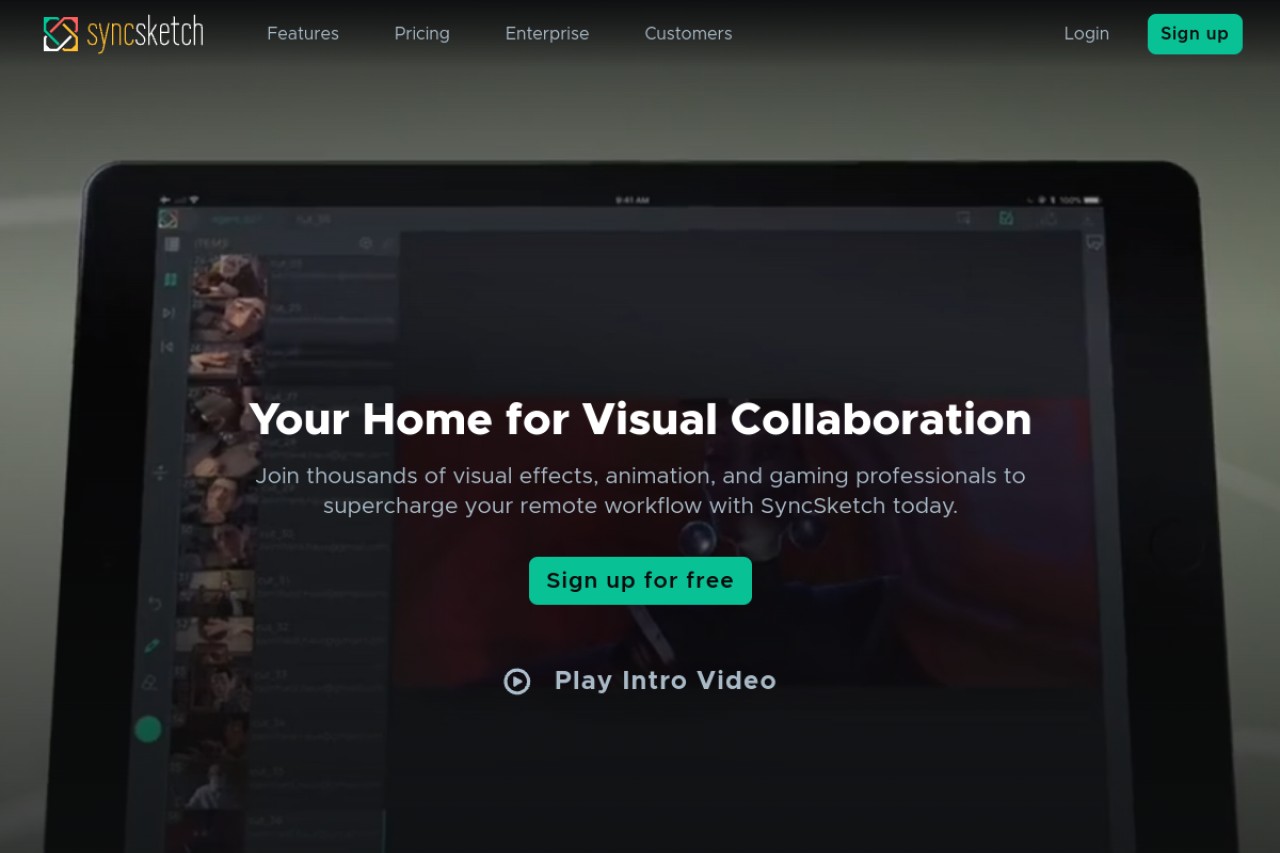
Task: Click the Login link
Action: pyautogui.click(x=1086, y=34)
